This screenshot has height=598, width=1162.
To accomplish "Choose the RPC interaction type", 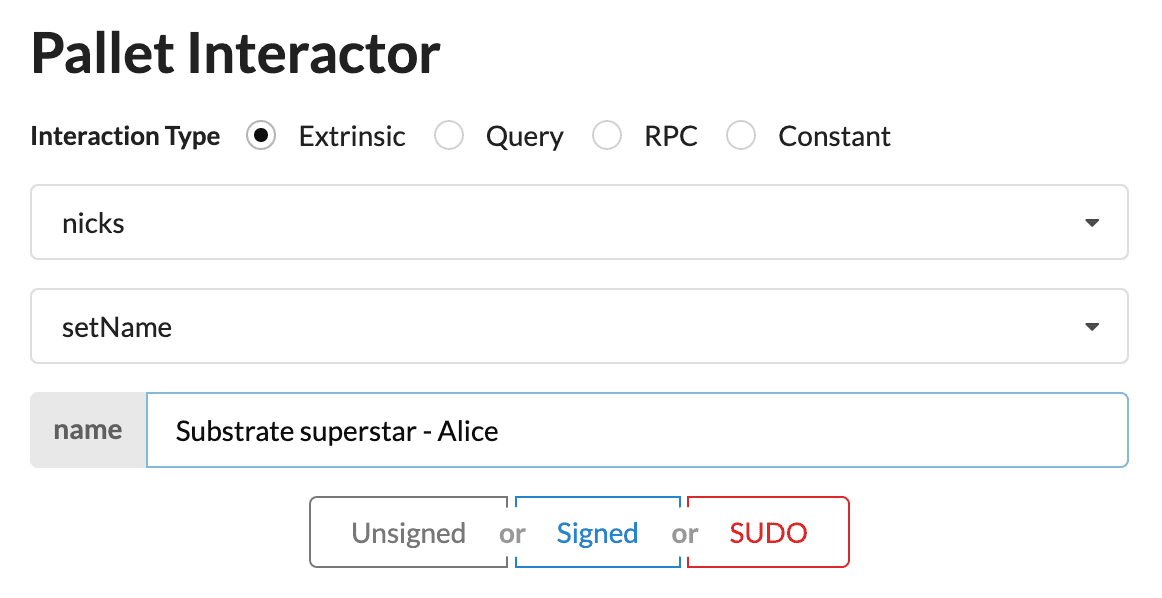I will 607,136.
